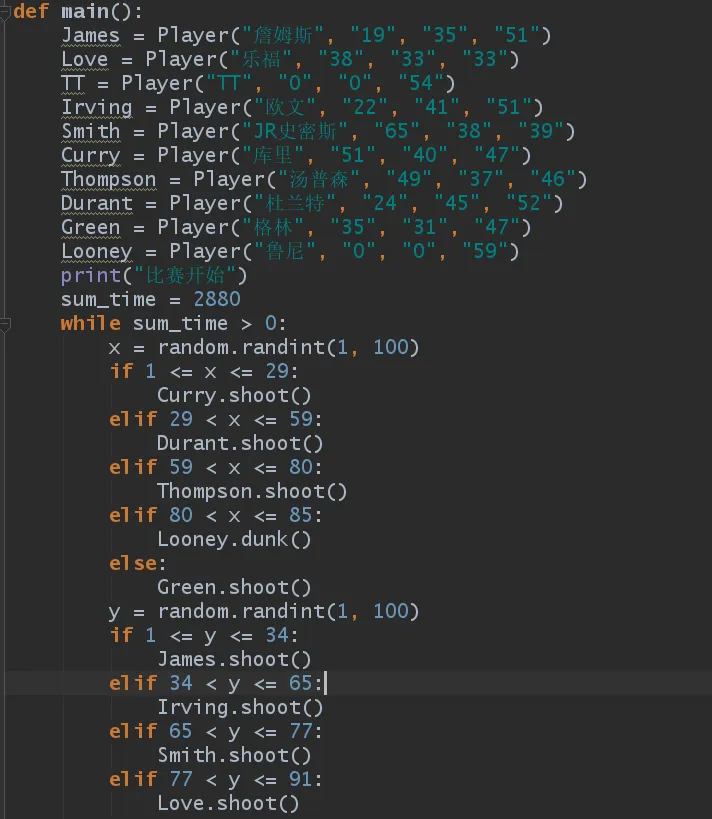Click the Looney = Player("鲁尼"...) line
The height and width of the screenshot is (819, 712).
pos(290,252)
